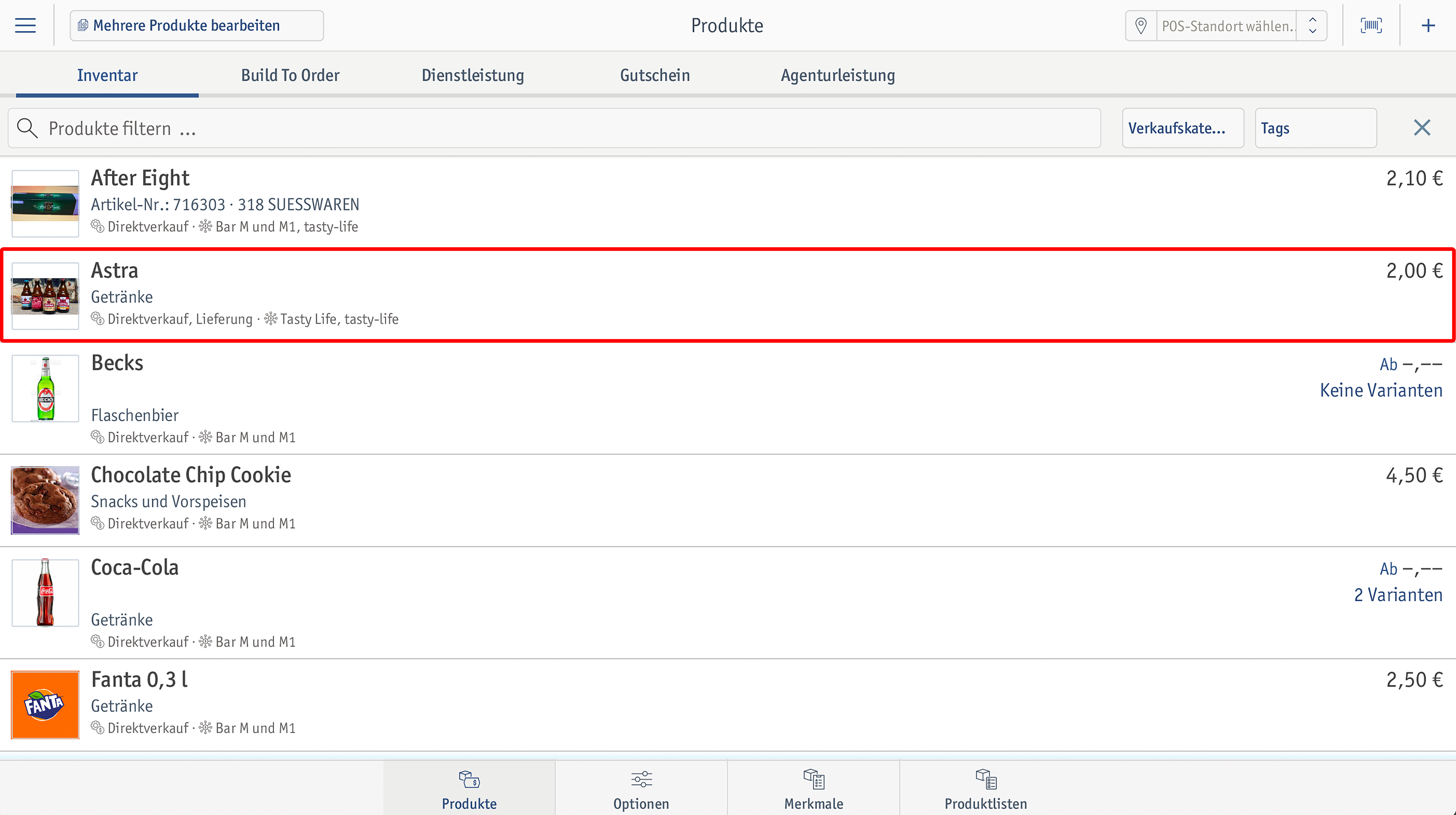Click the sales-channel icon in Astra row
Screen dimensions: 1456x815
[x=98, y=319]
